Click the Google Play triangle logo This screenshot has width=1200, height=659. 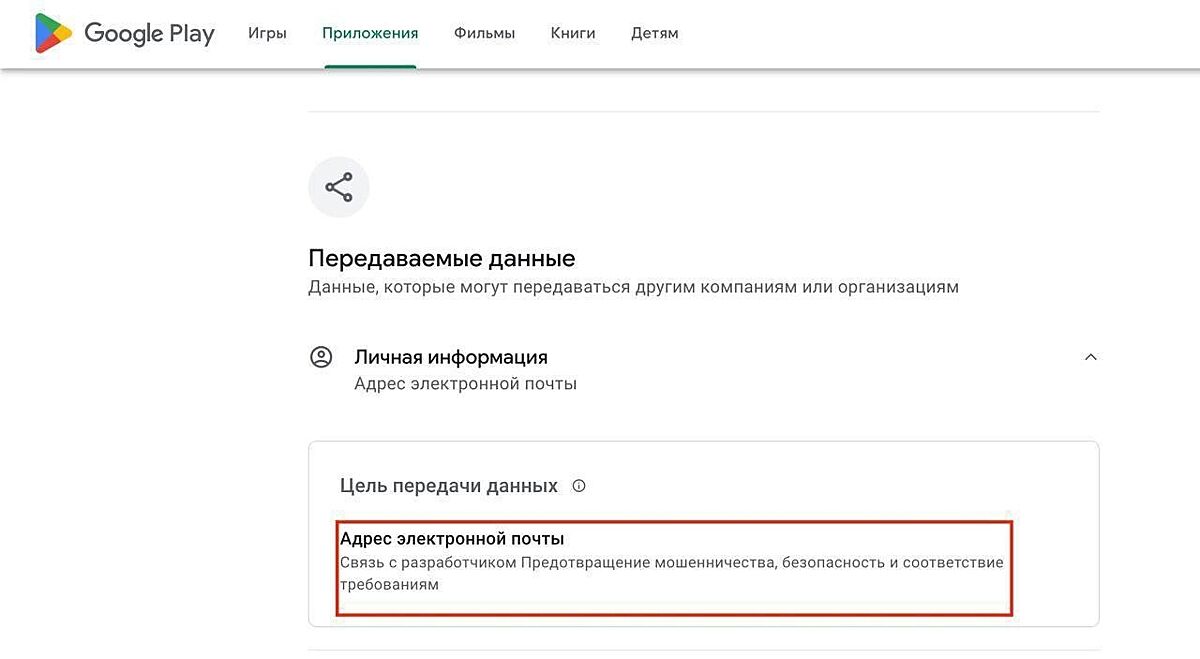click(x=53, y=33)
